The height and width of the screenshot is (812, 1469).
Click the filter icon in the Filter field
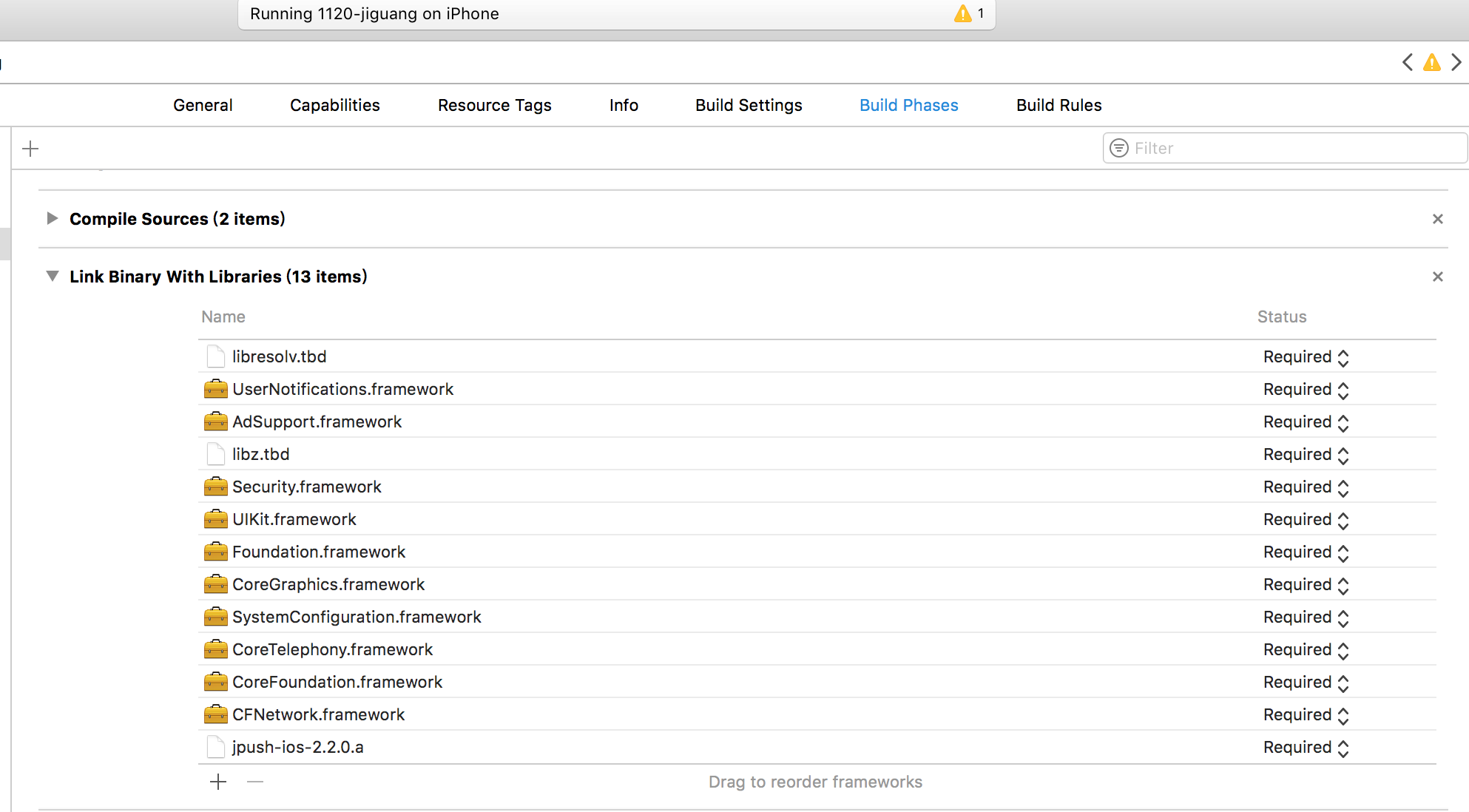pyautogui.click(x=1119, y=149)
